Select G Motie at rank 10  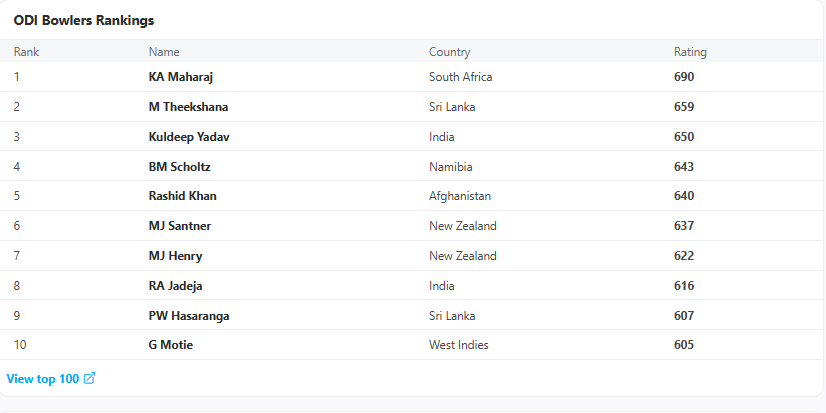(x=171, y=345)
